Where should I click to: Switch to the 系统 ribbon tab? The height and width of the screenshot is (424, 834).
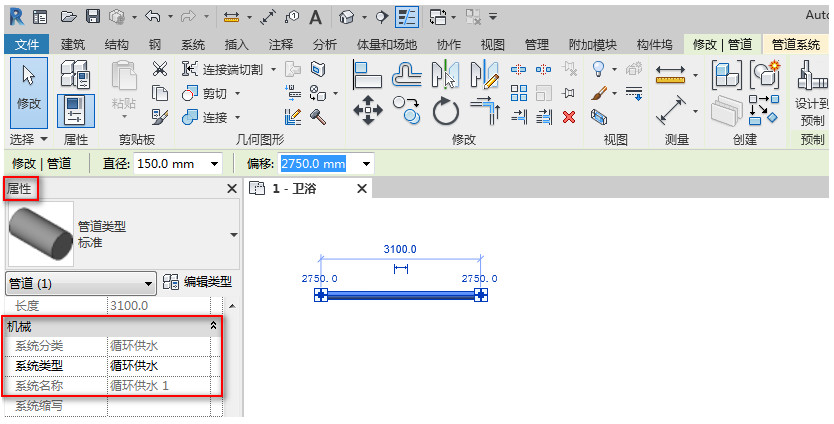pyautogui.click(x=193, y=45)
